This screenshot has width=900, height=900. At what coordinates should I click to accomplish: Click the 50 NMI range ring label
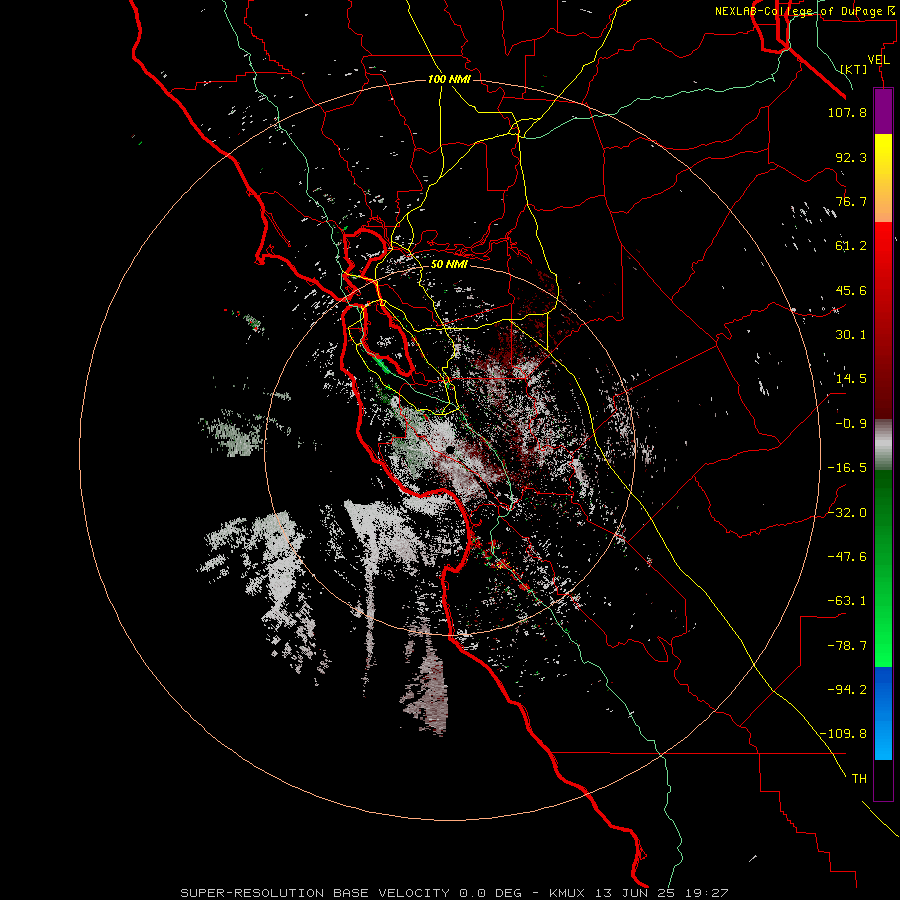(x=449, y=264)
